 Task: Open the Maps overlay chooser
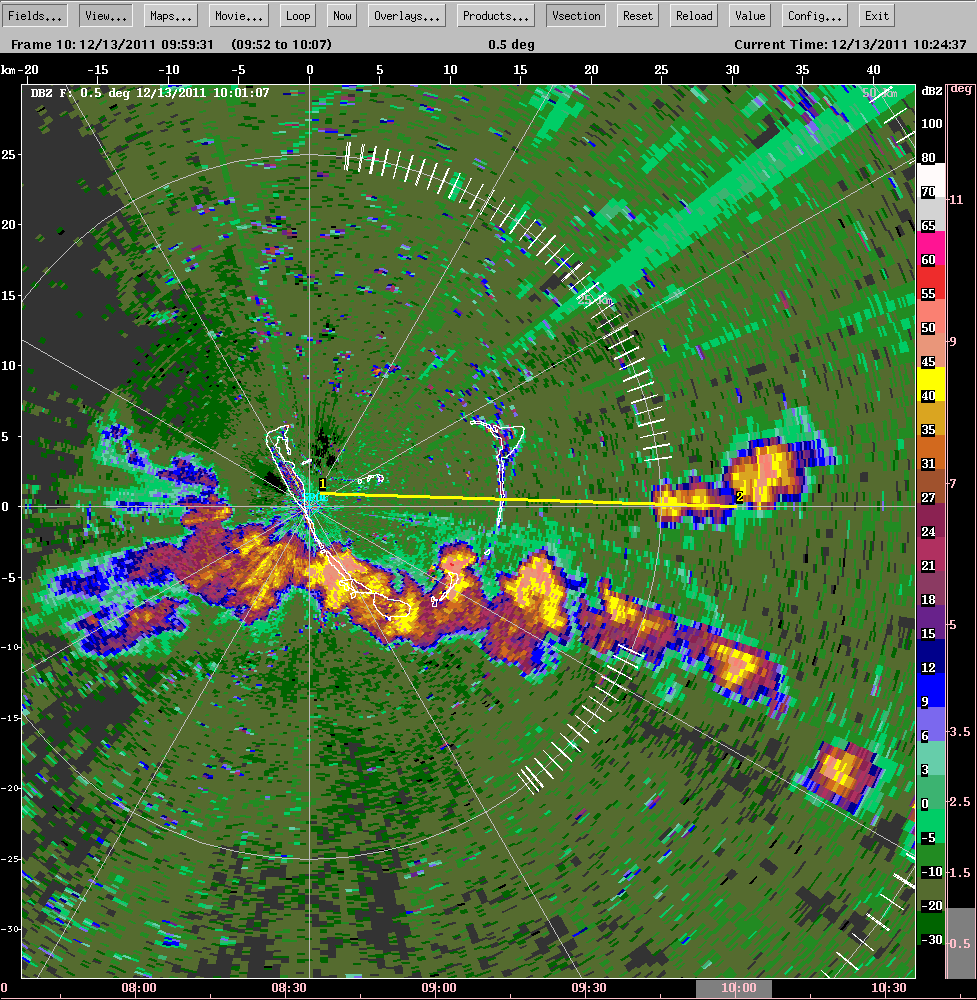(170, 15)
